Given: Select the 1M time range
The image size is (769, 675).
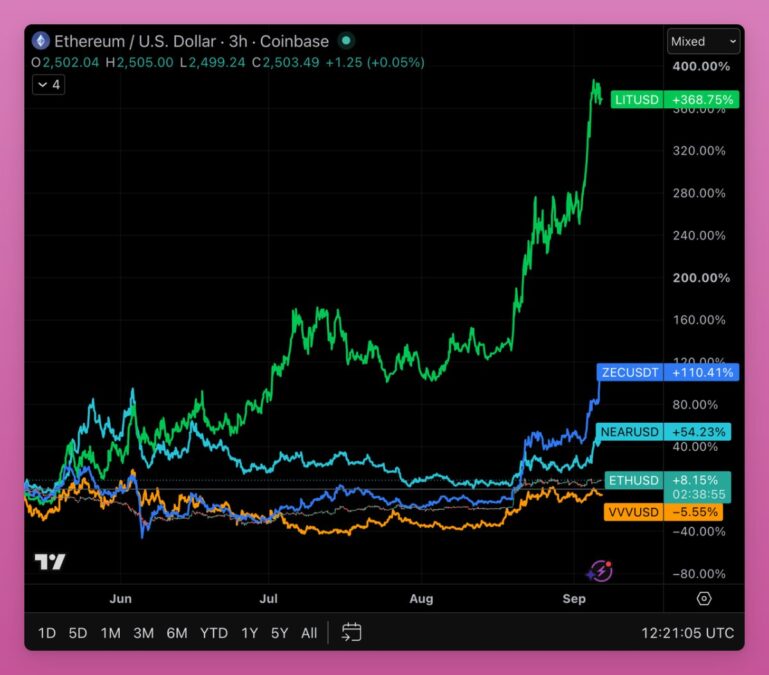Looking at the screenshot, I should [110, 633].
